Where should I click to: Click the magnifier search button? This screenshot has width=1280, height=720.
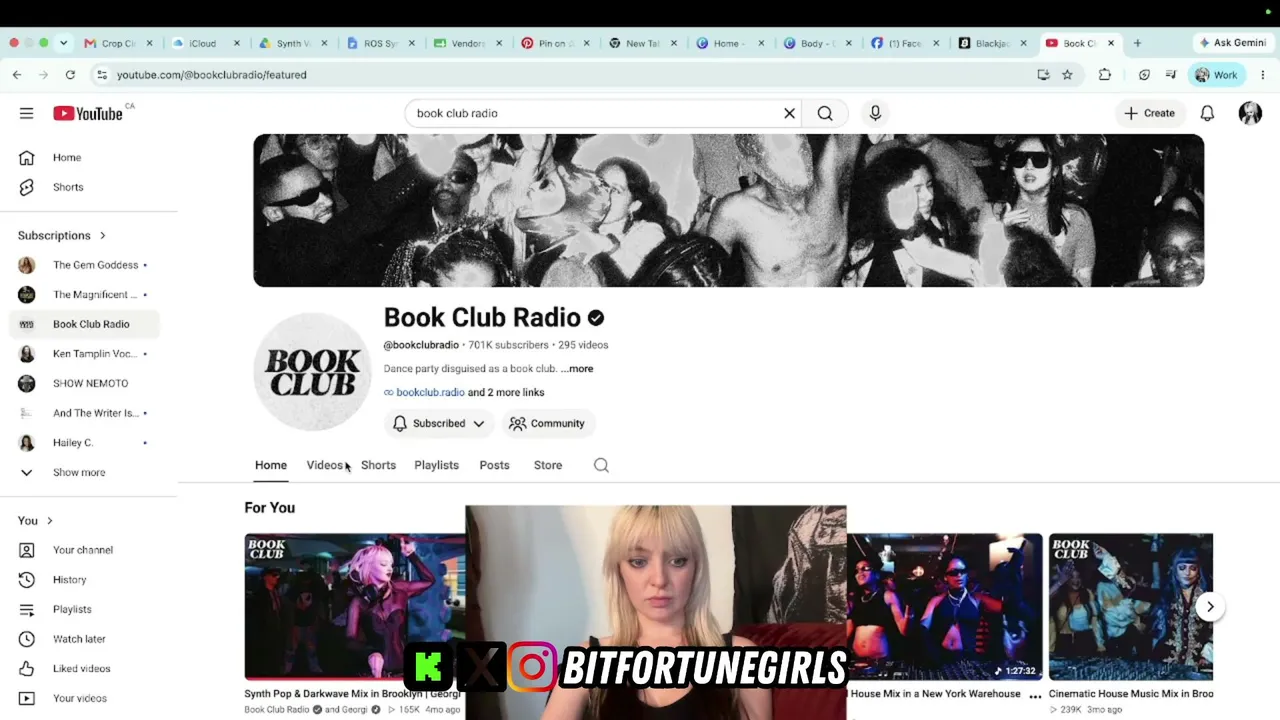[x=825, y=113]
